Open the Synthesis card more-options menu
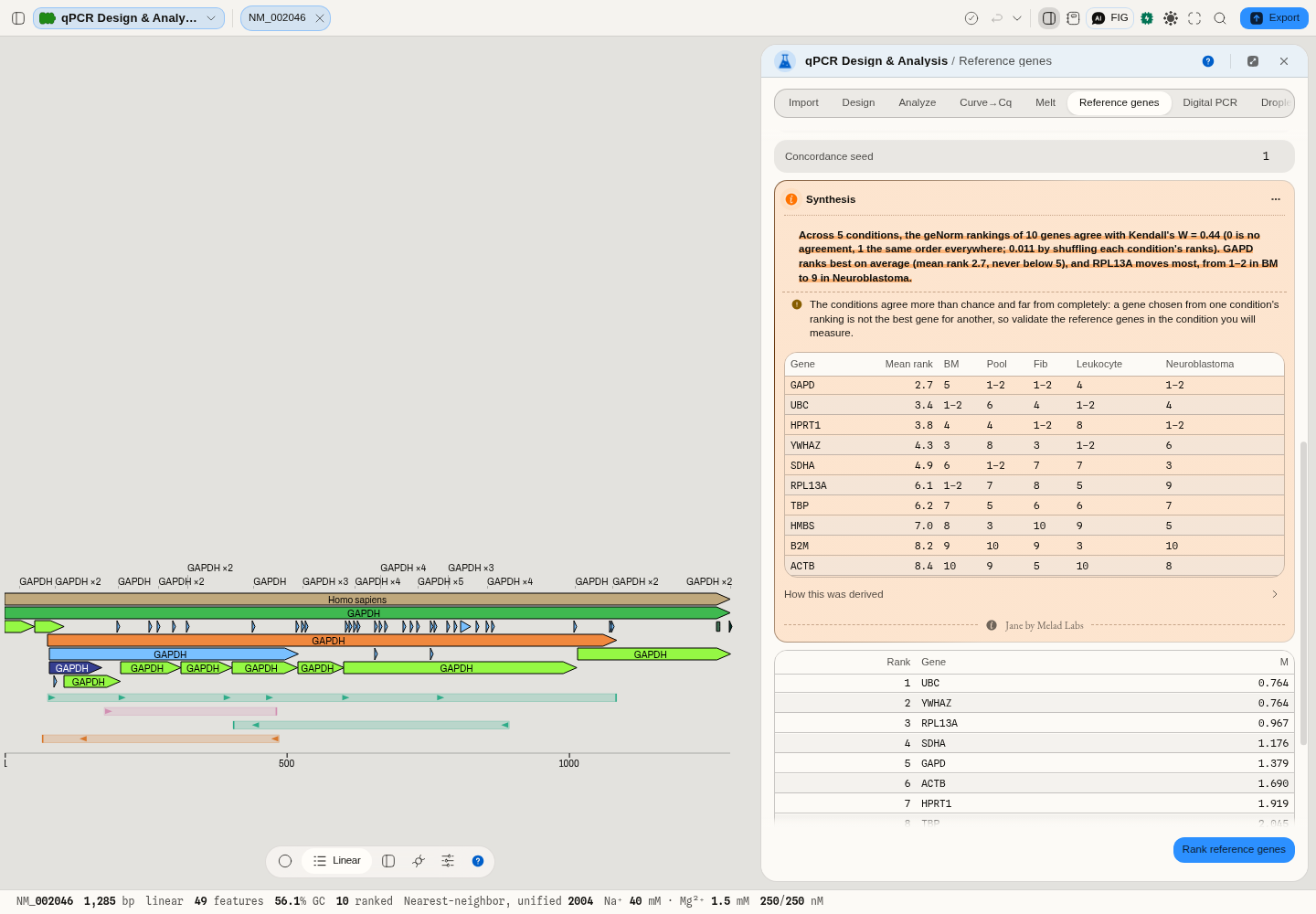The height and width of the screenshot is (914, 1316). pos(1276,199)
